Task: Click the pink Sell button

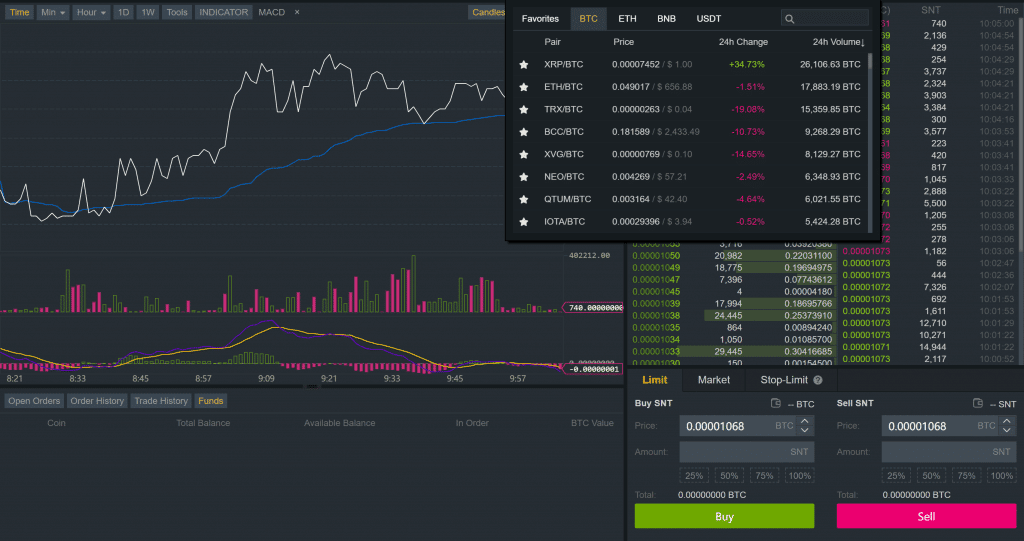Action: click(926, 516)
